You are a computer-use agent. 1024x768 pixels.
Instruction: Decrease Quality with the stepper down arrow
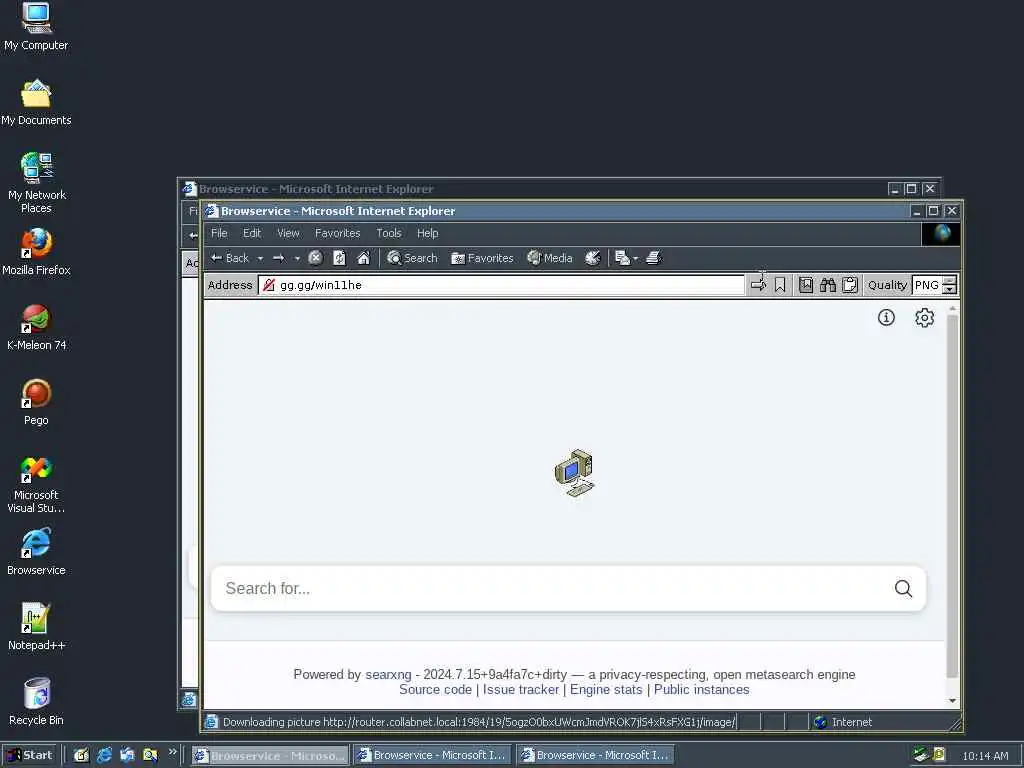[x=950, y=289]
